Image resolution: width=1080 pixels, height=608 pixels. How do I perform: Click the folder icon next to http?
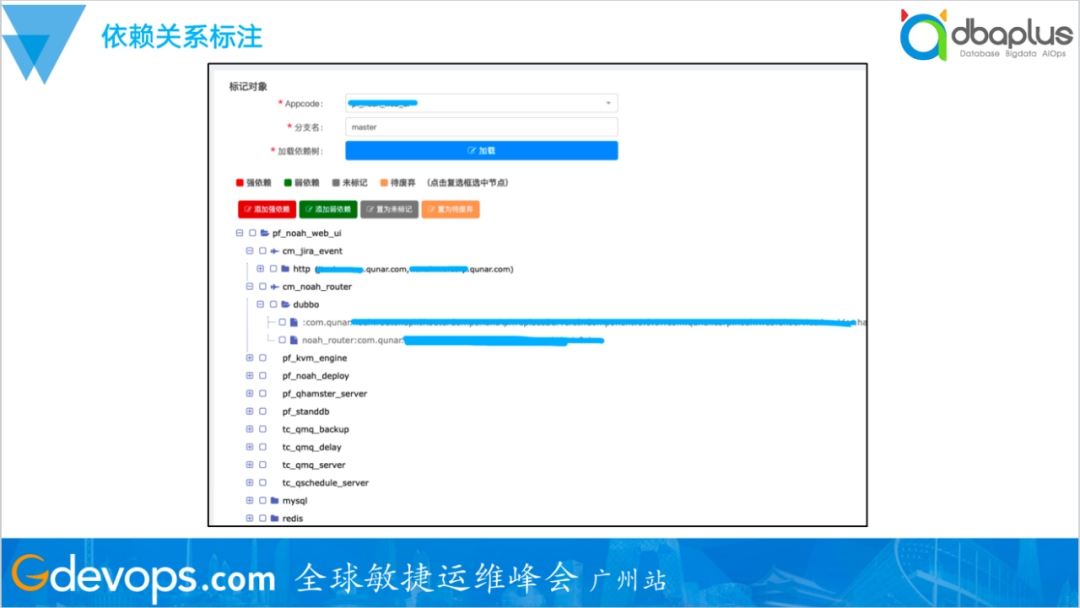point(285,269)
